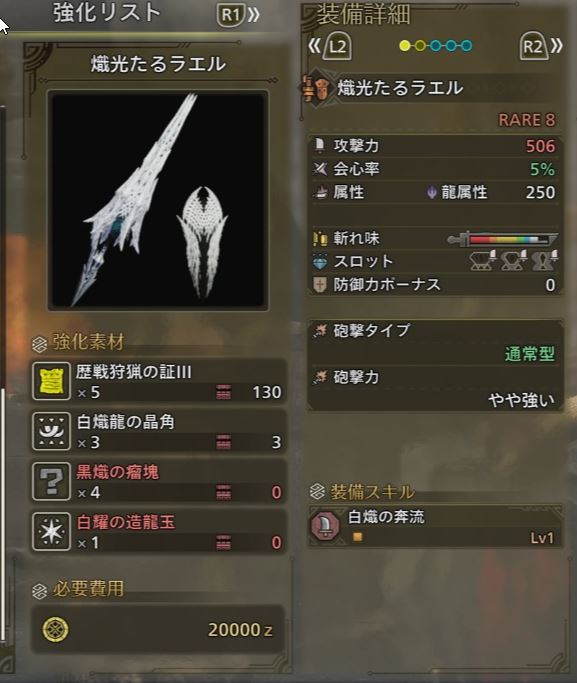Click the 砲撃タイプ 通常型 entry
577x683 pixels.
coord(435,342)
